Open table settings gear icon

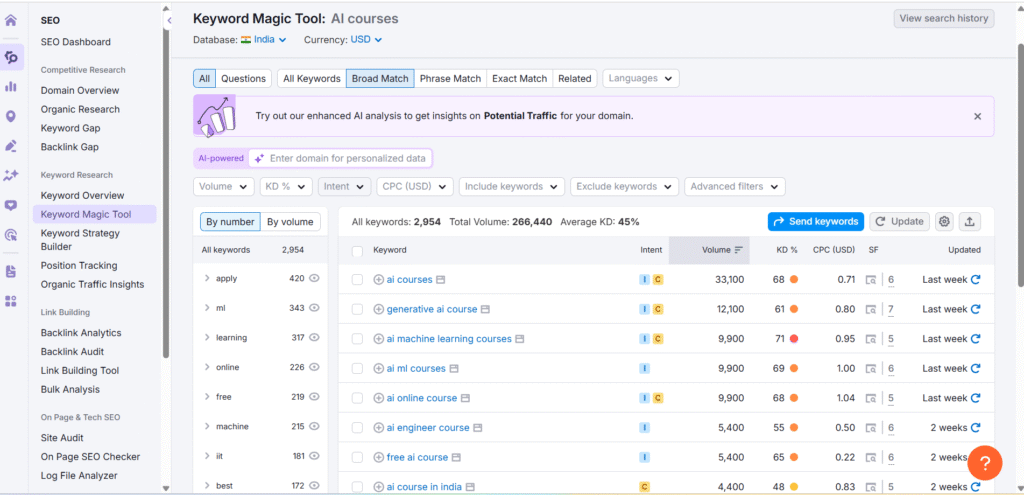[x=944, y=221]
